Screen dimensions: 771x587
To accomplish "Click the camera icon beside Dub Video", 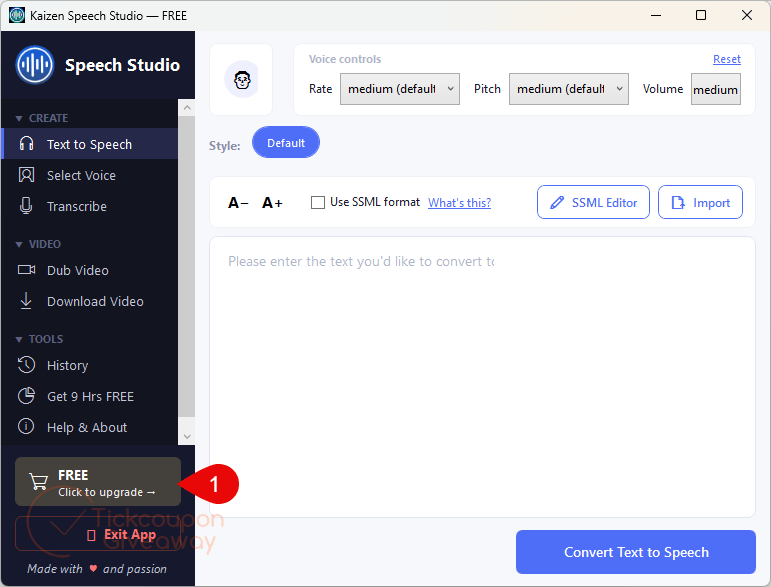I will click(26, 270).
